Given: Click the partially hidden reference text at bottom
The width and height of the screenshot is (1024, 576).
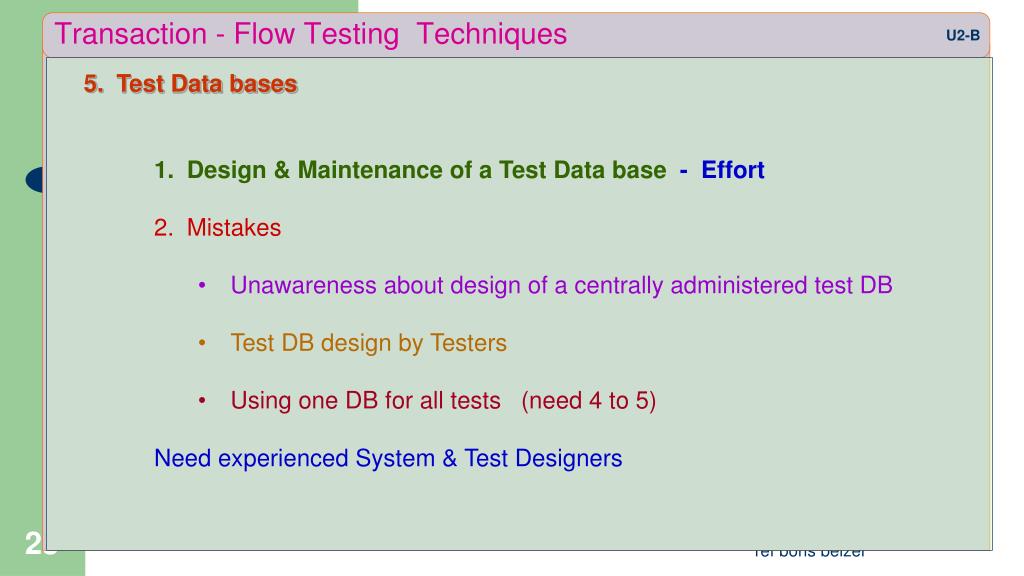Looking at the screenshot, I should (808, 554).
